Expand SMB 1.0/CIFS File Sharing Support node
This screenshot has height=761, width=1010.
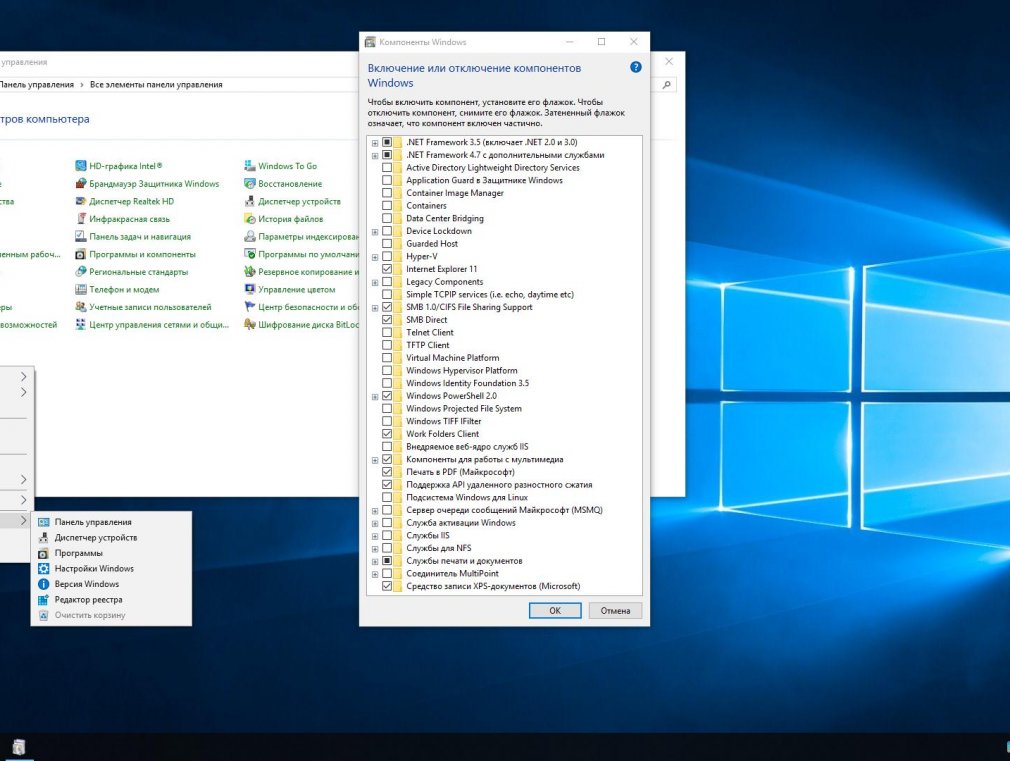pos(375,307)
